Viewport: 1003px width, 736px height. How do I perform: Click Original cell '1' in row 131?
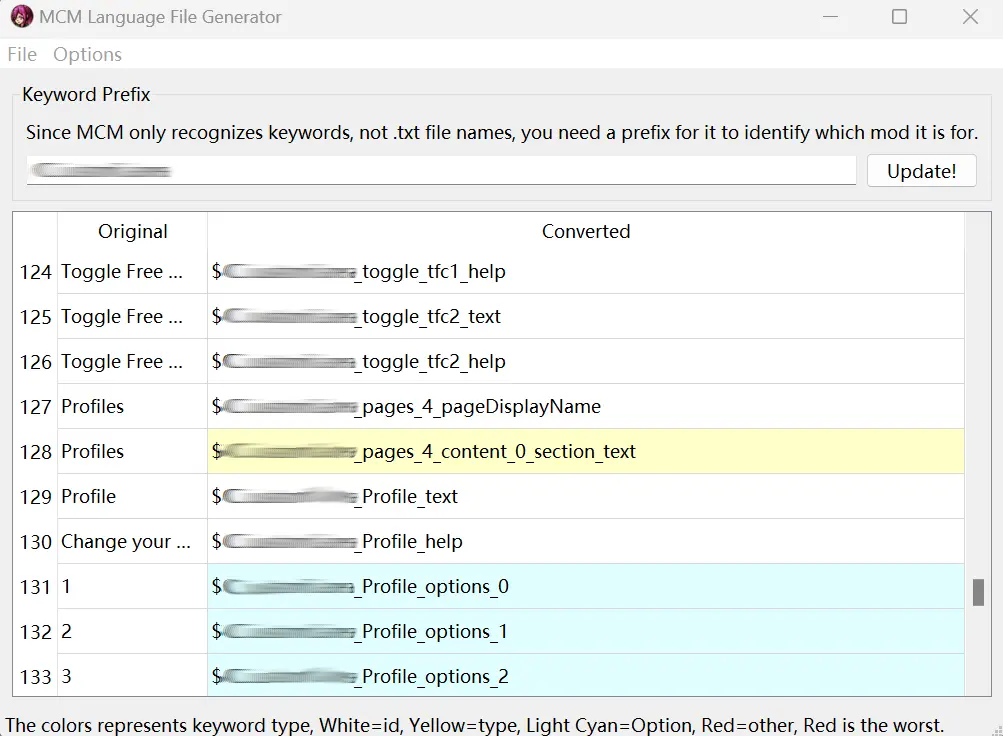132,586
